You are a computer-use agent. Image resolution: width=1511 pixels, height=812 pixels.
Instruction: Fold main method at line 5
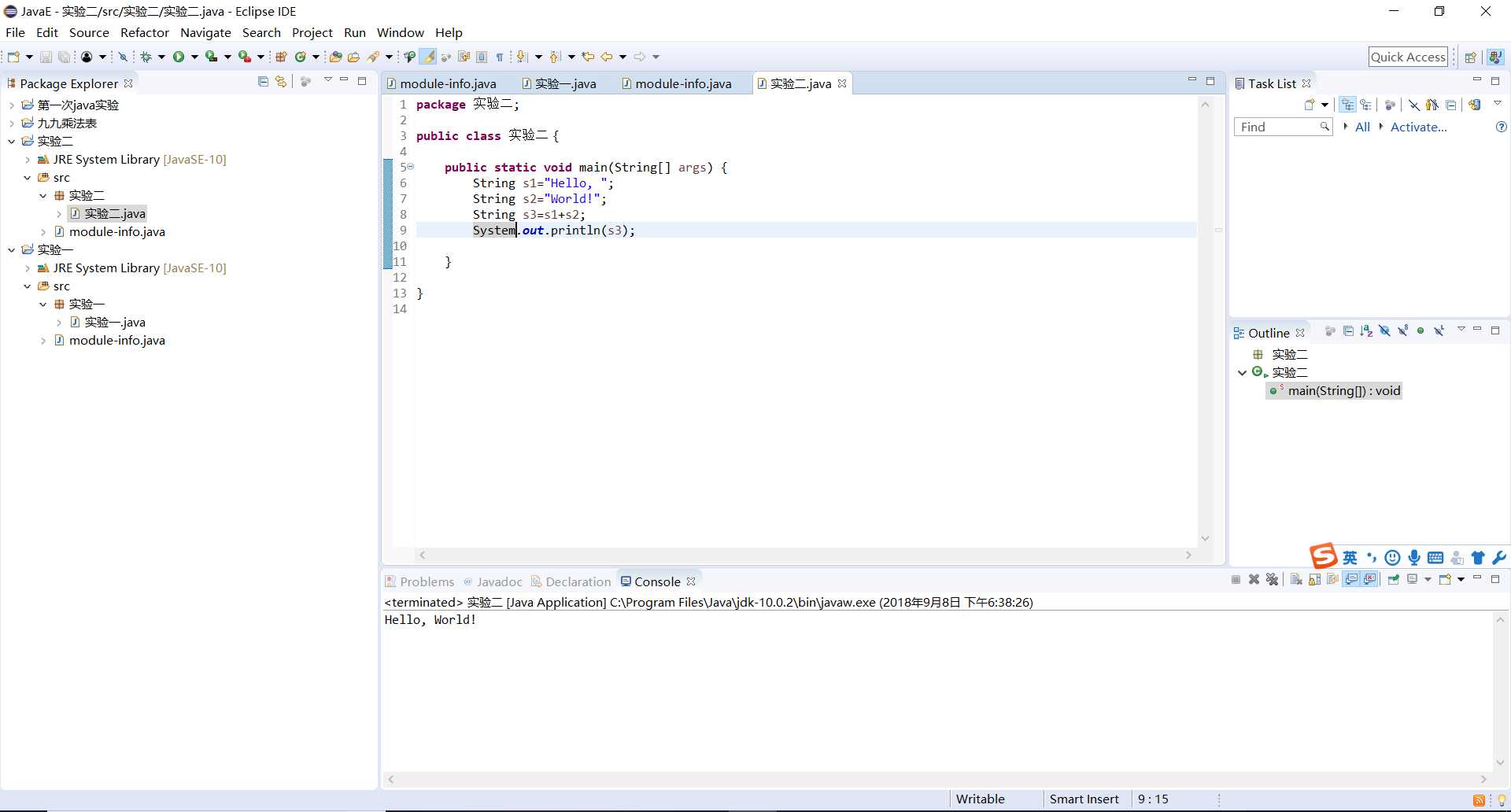coord(411,167)
